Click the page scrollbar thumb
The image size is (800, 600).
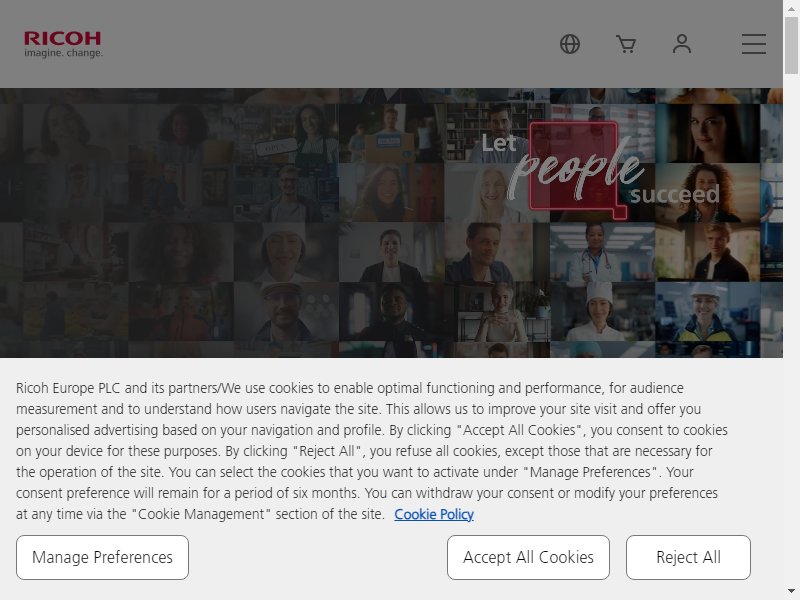[791, 45]
